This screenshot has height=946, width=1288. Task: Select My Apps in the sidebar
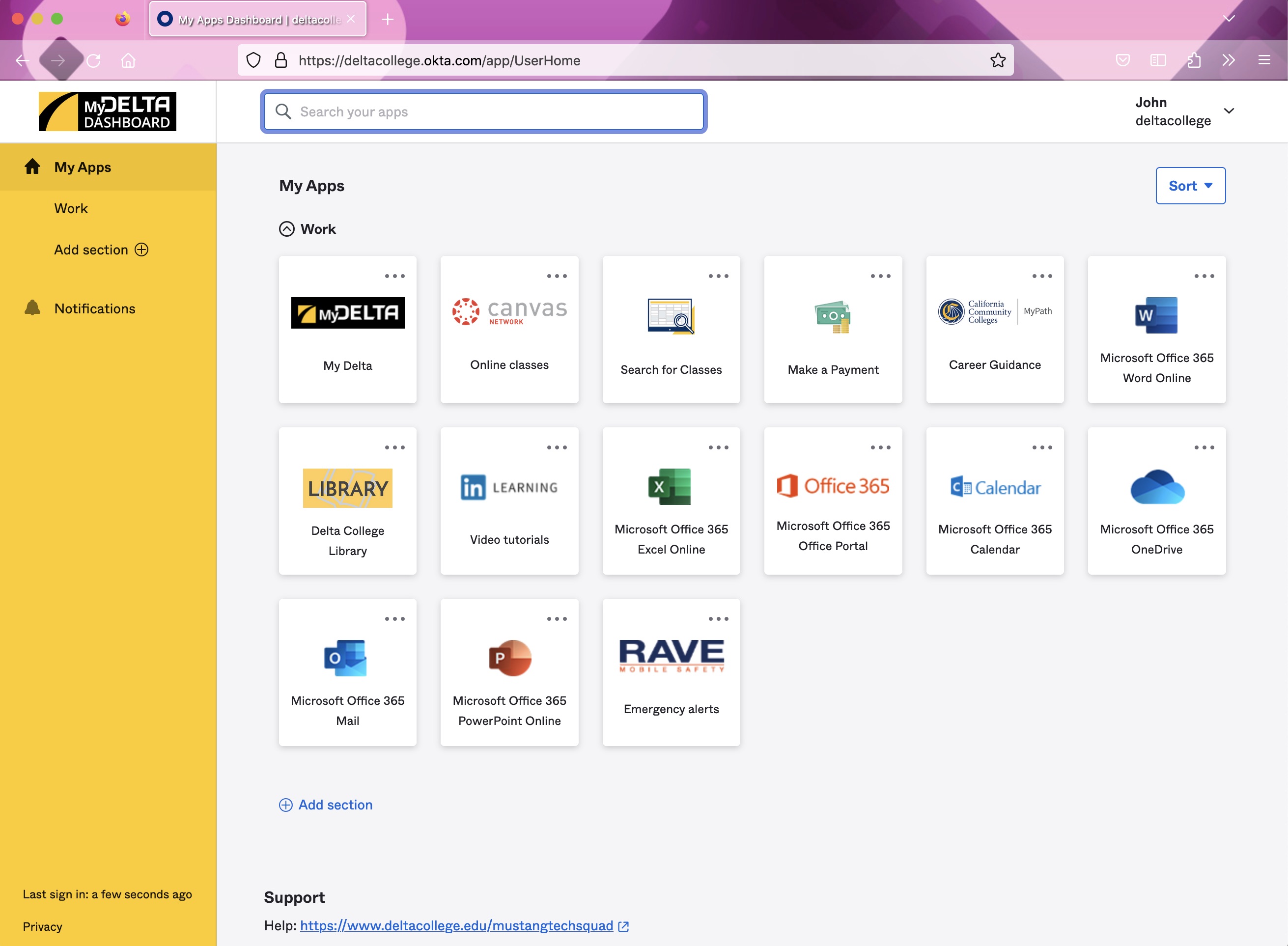tap(83, 167)
